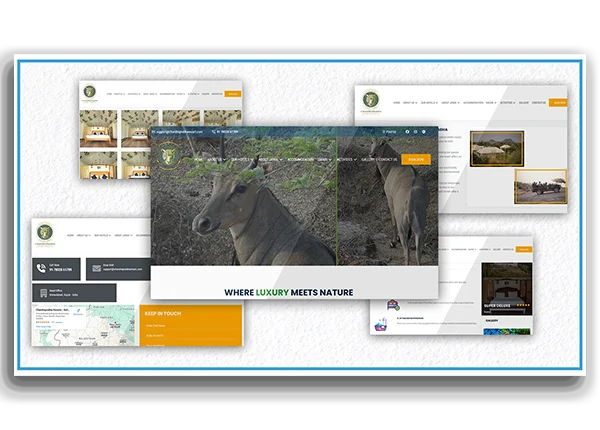Image resolution: width=600 pixels, height=430 pixels.
Task: Open Accommodation menu item in center navbar
Action: [301, 159]
